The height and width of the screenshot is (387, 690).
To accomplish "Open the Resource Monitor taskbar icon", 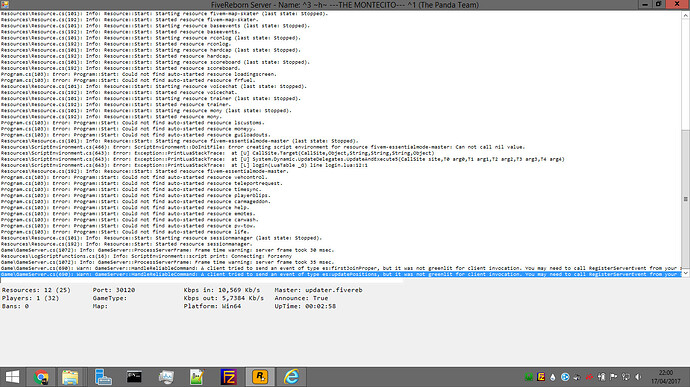I will [166, 377].
